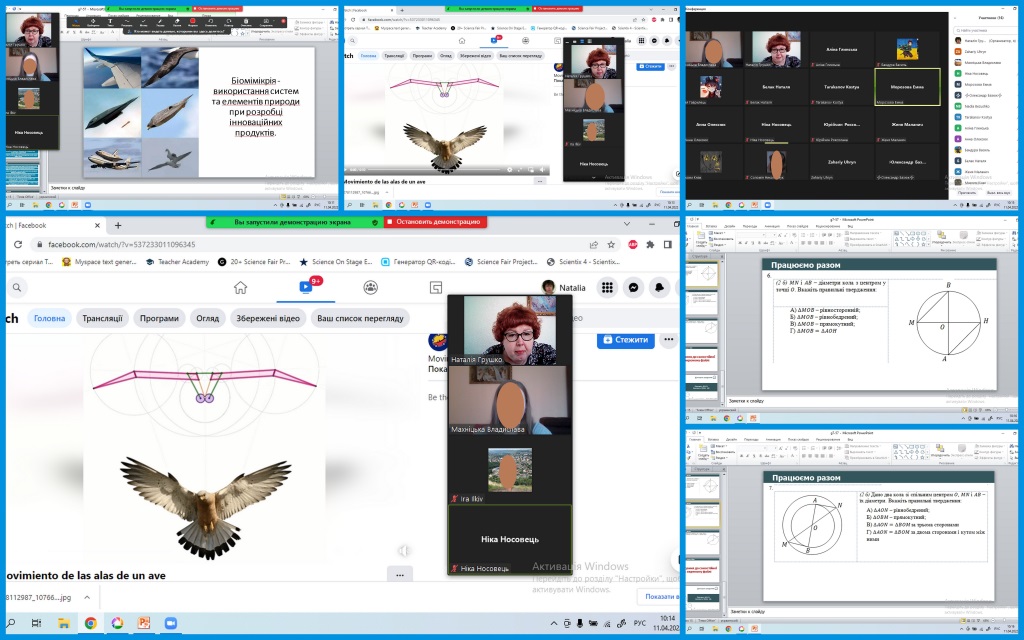The image size is (1024, 640).
Task: Click speaker volume icon on large Facebook video
Action: (404, 551)
